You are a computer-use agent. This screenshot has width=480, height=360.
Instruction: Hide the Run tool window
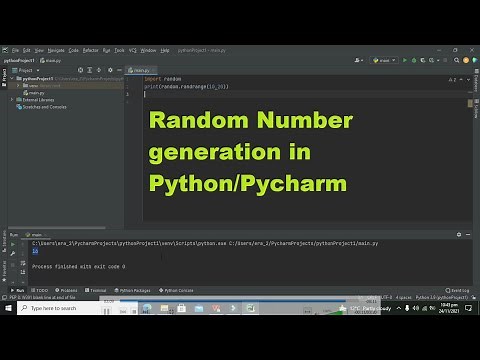pos(468,234)
